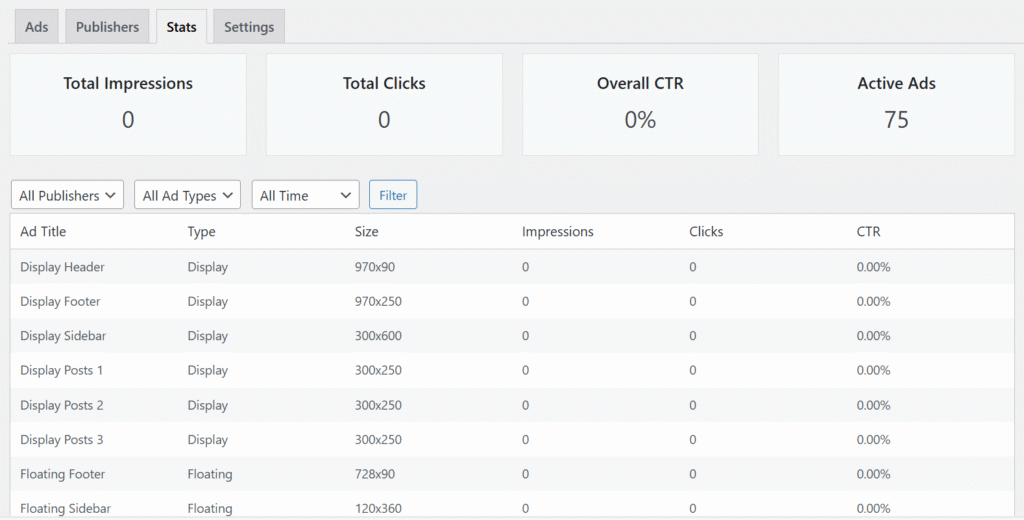
Task: Select the Floating Footer row title
Action: [63, 474]
